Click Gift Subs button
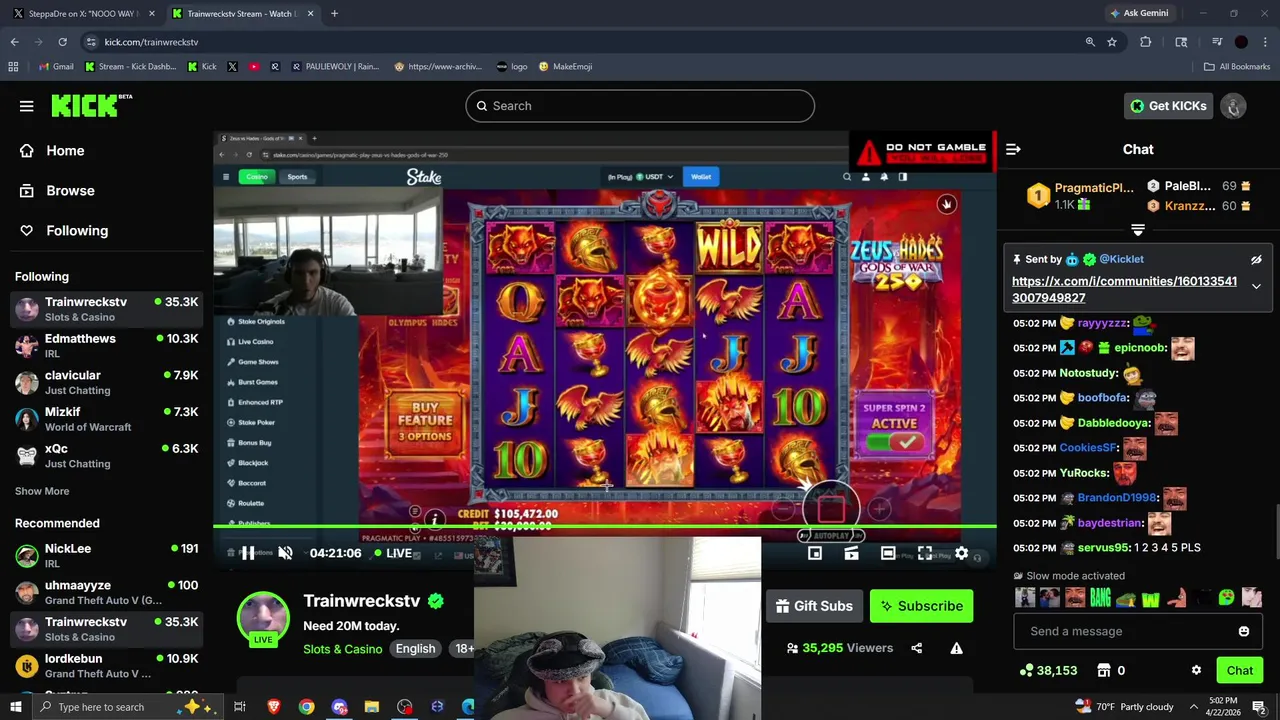Image resolution: width=1280 pixels, height=720 pixels. pos(814,606)
